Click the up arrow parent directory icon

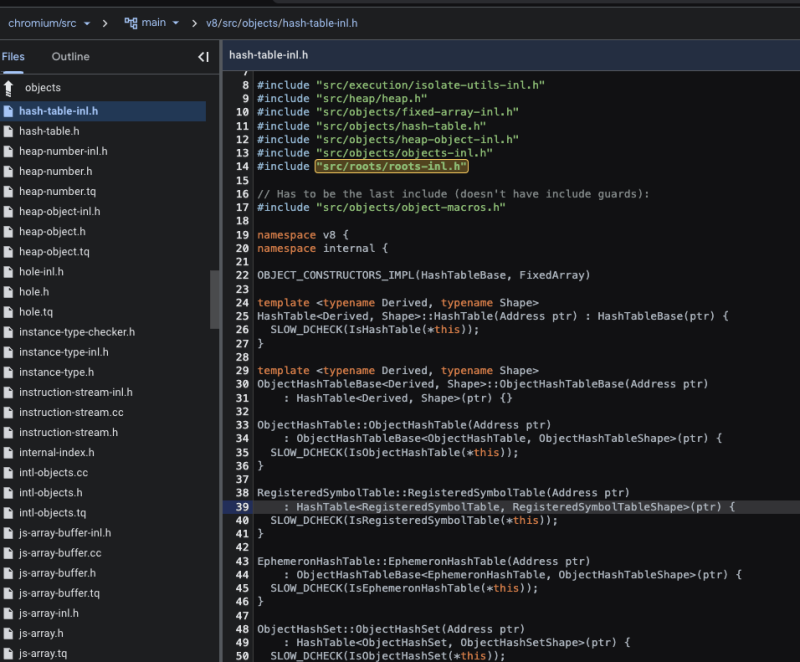point(9,88)
